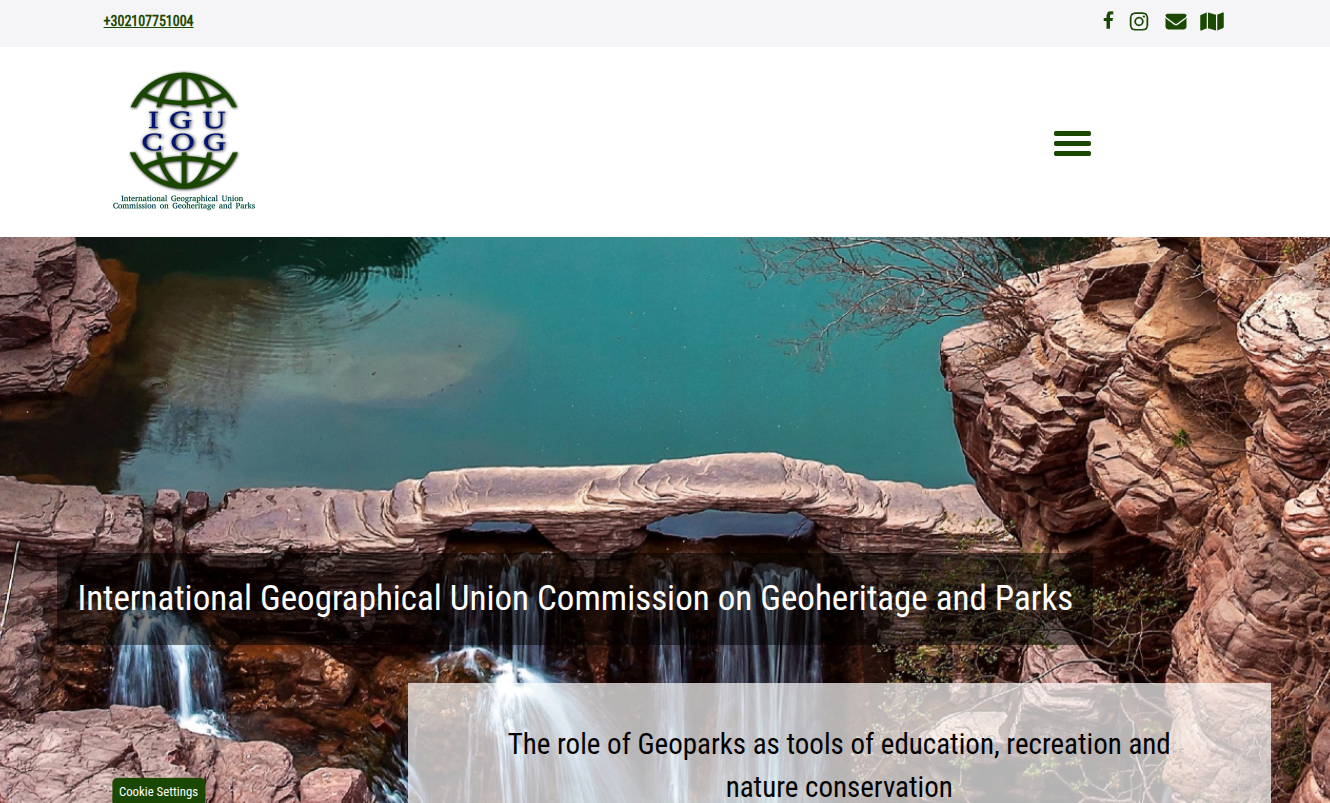The width and height of the screenshot is (1330, 803).
Task: Click phone number +302107751004
Action: (x=148, y=21)
